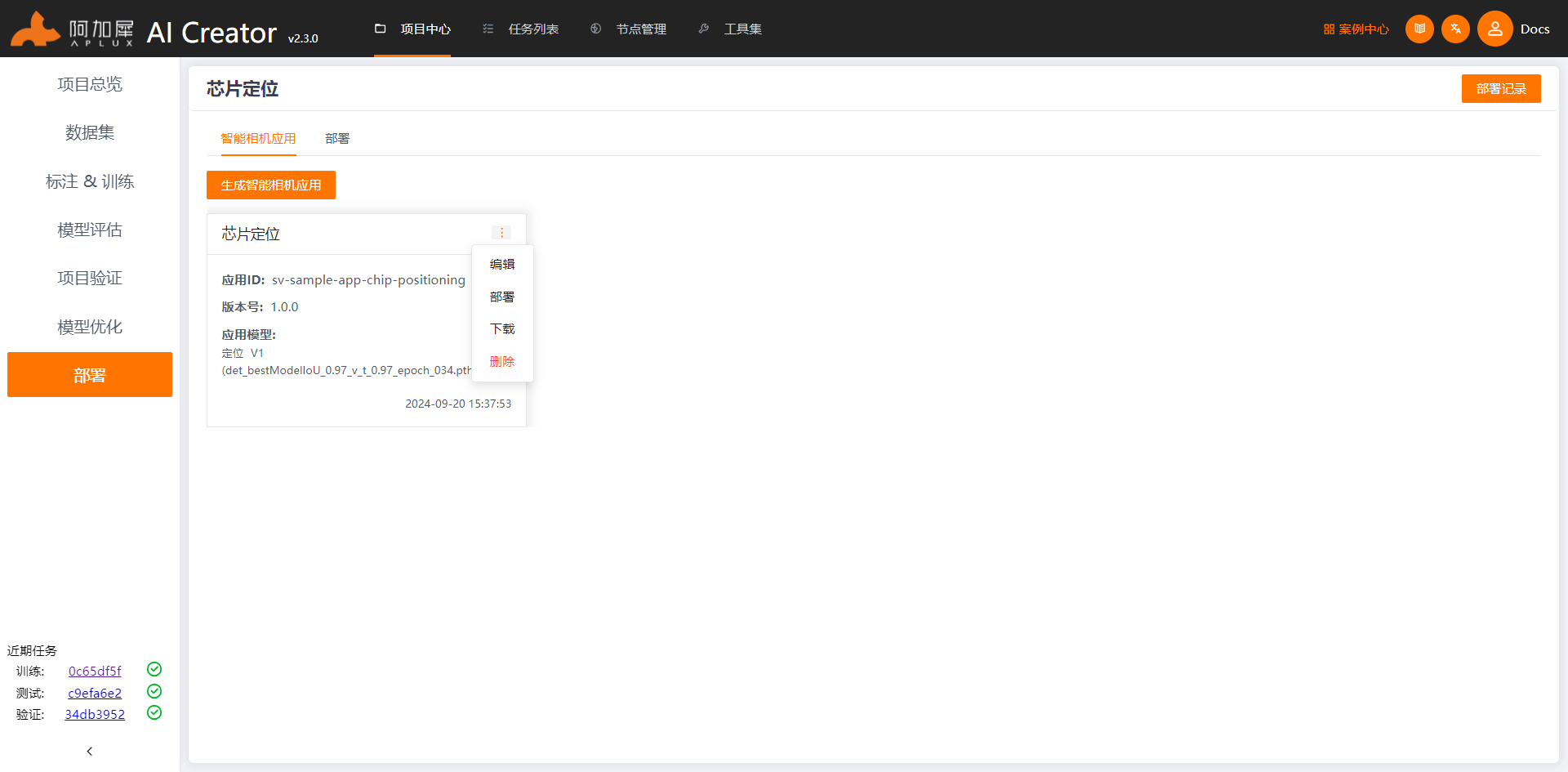Open 工具集 in top navigation
This screenshot has height=772, width=1568.
pyautogui.click(x=742, y=29)
